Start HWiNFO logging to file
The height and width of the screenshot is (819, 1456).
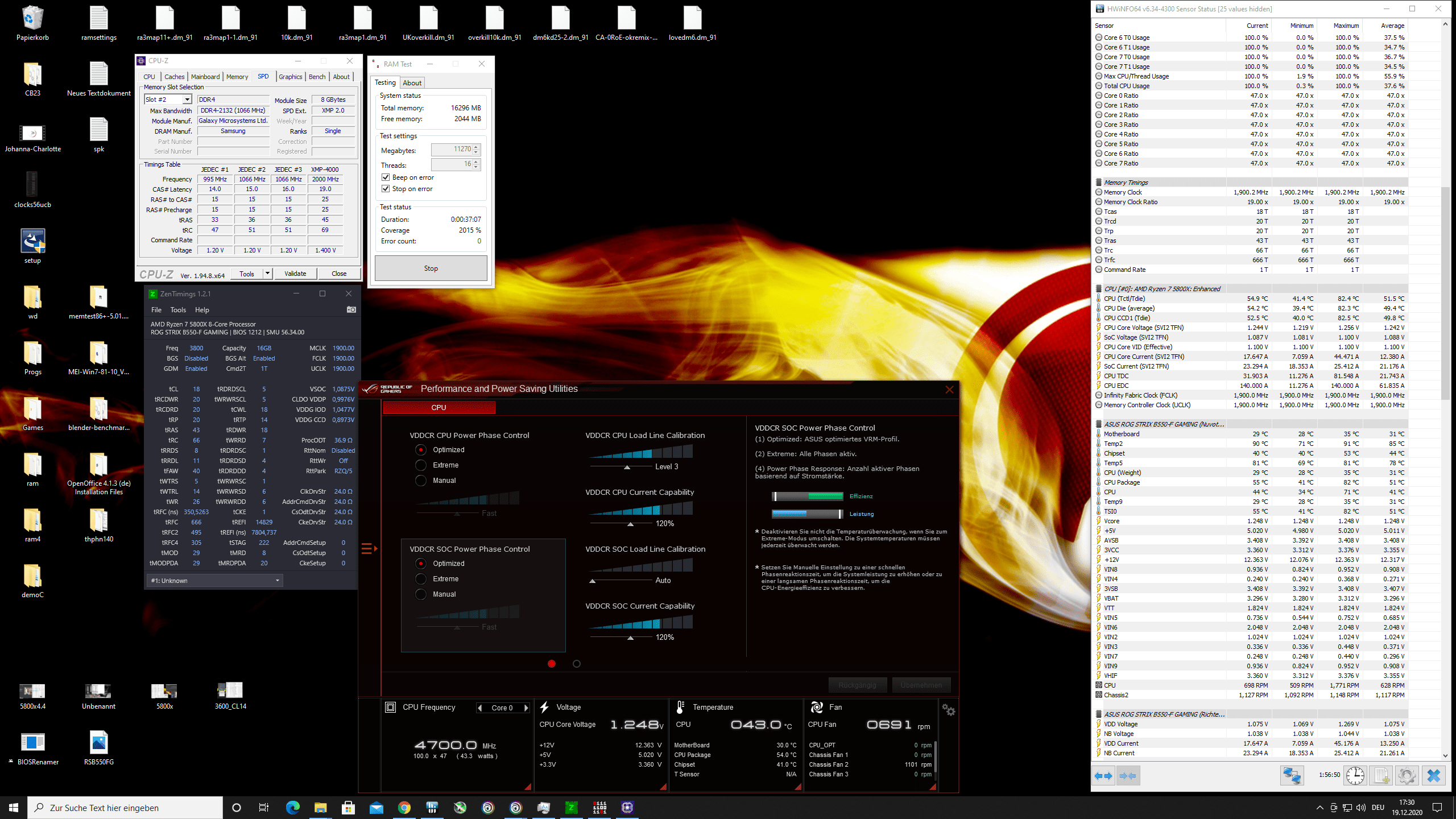point(1381,776)
